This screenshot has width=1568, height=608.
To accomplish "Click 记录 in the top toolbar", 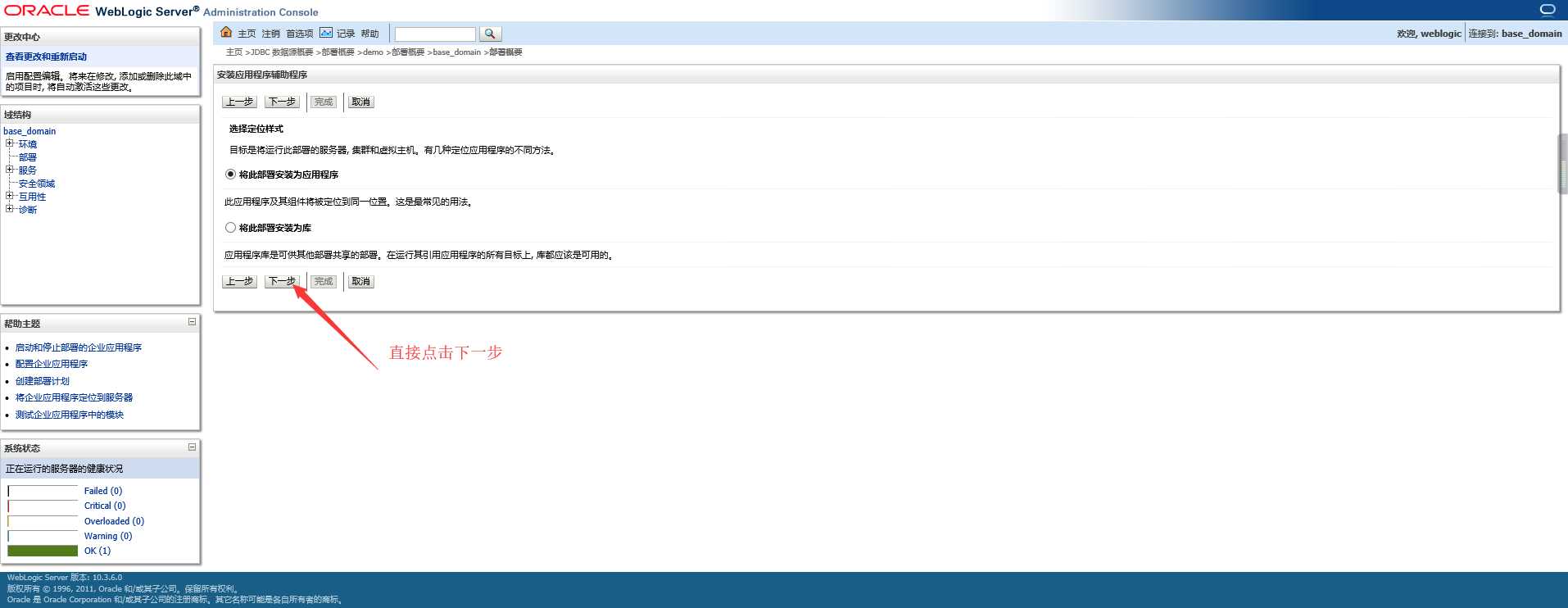I will pos(346,34).
